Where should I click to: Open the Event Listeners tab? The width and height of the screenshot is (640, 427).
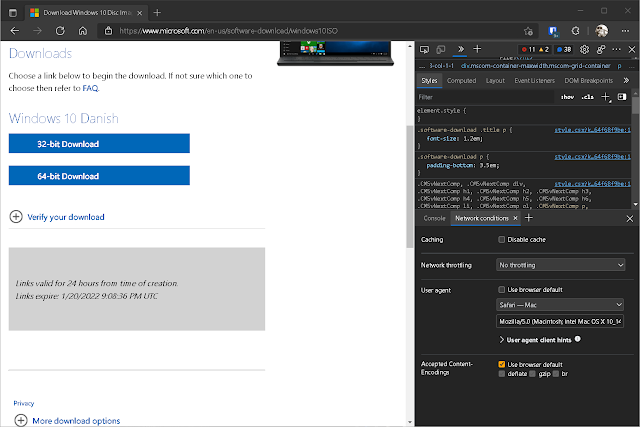click(x=534, y=81)
